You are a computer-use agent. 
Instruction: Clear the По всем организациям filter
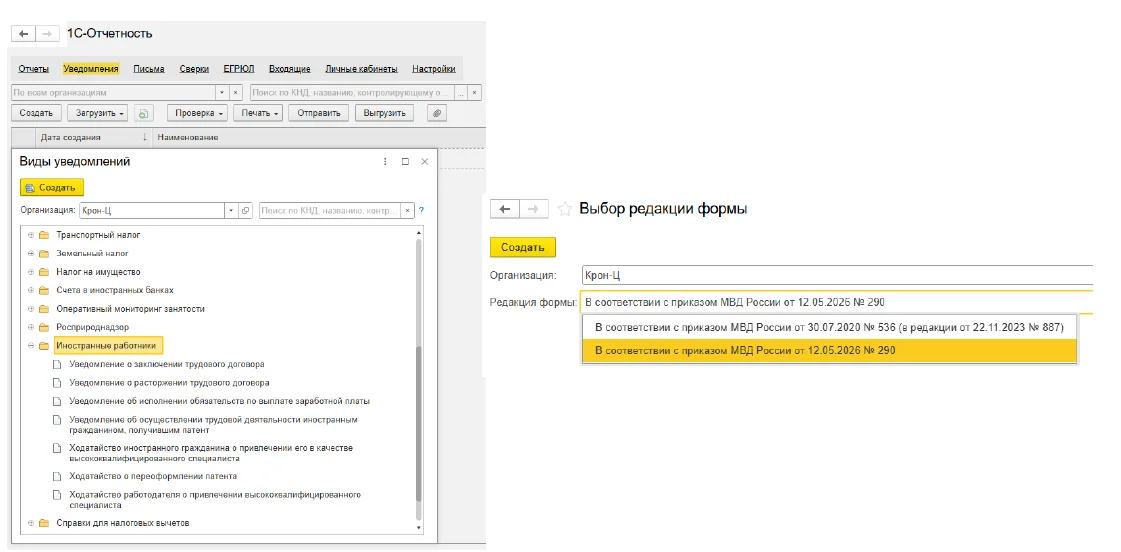237,93
